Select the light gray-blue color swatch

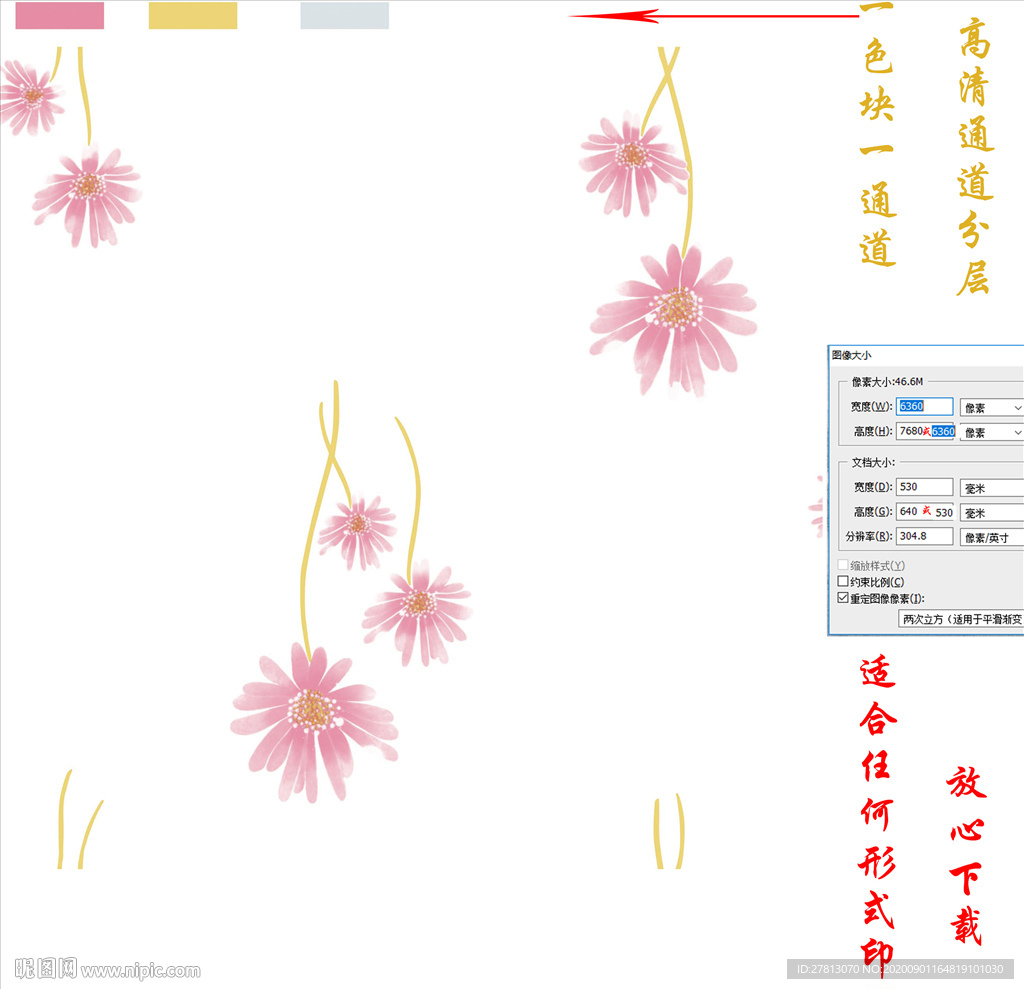(344, 17)
